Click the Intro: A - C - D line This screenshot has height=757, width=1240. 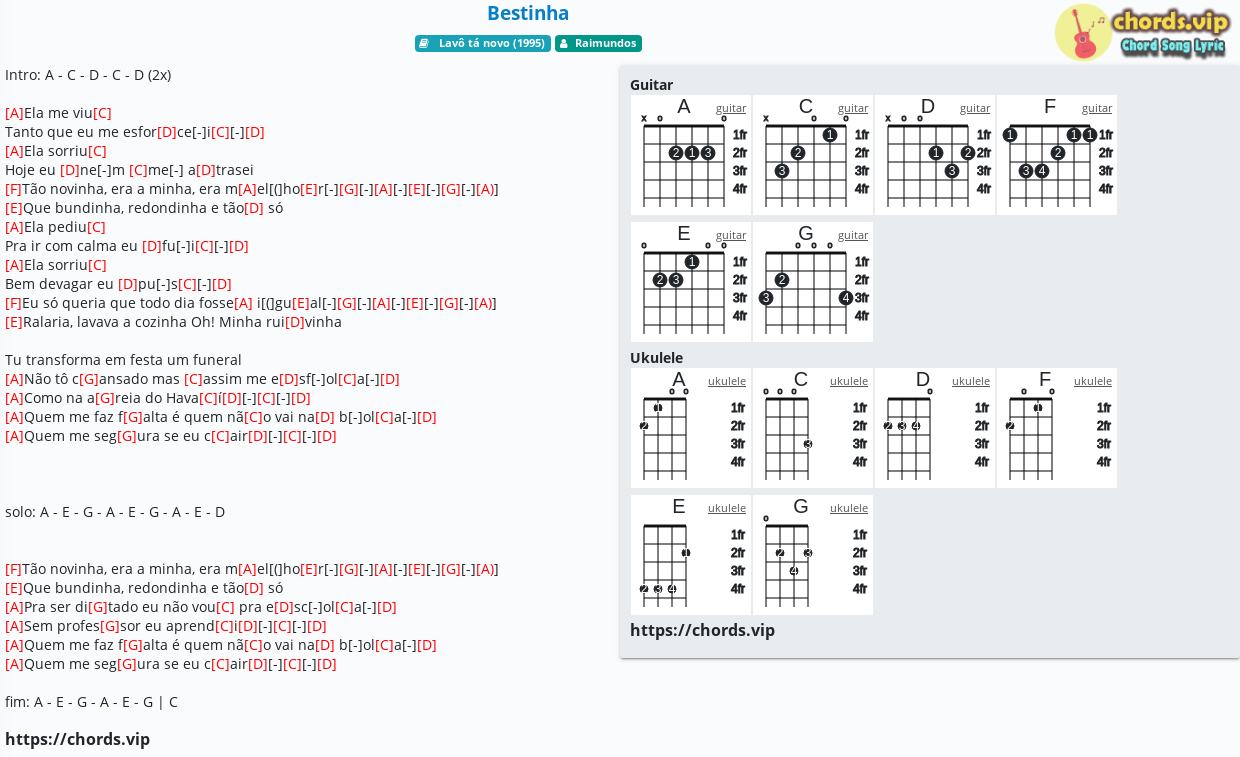88,75
